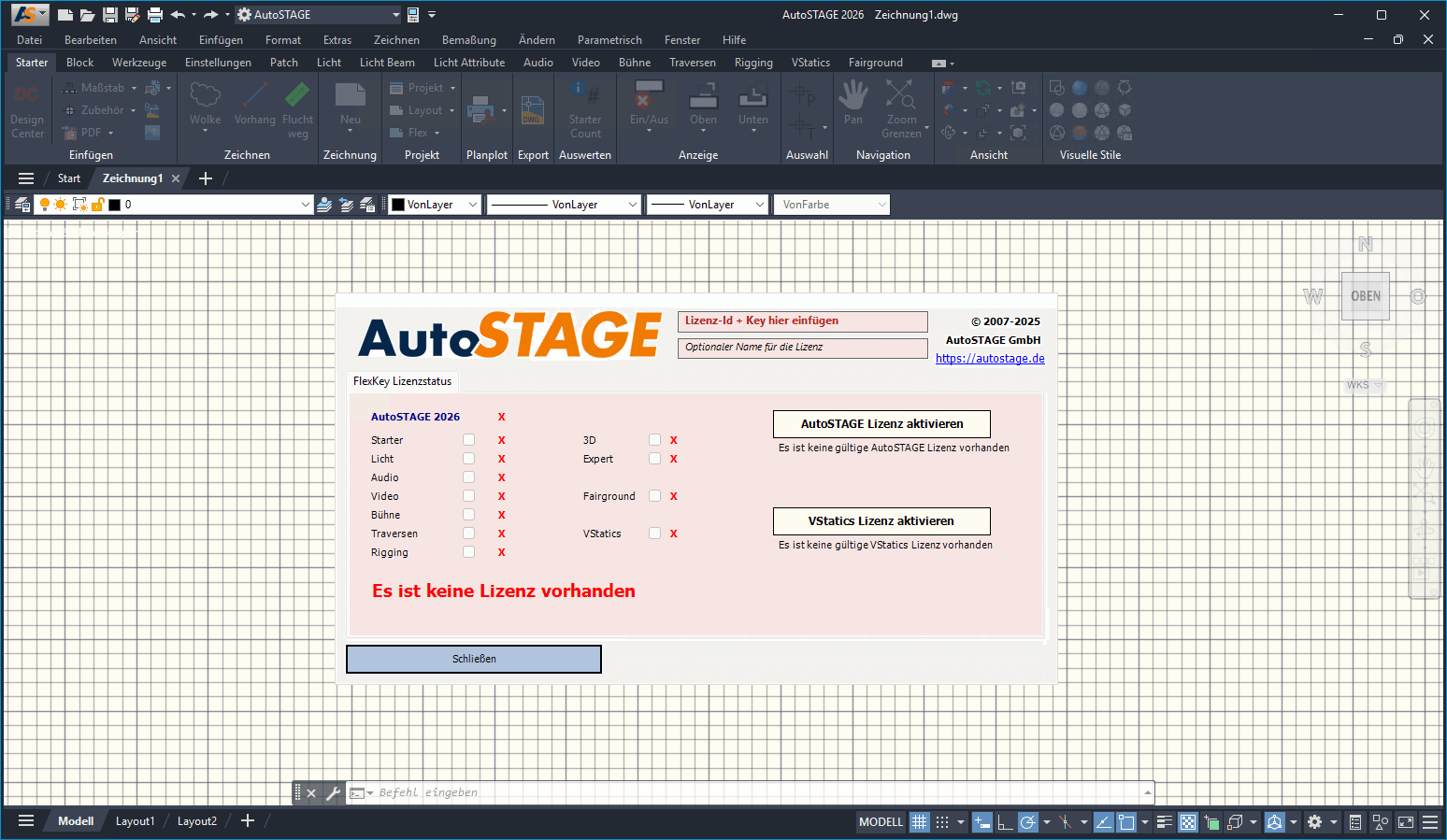Open the VonLayer color dropdown
This screenshot has width=1447, height=840.
(x=473, y=205)
